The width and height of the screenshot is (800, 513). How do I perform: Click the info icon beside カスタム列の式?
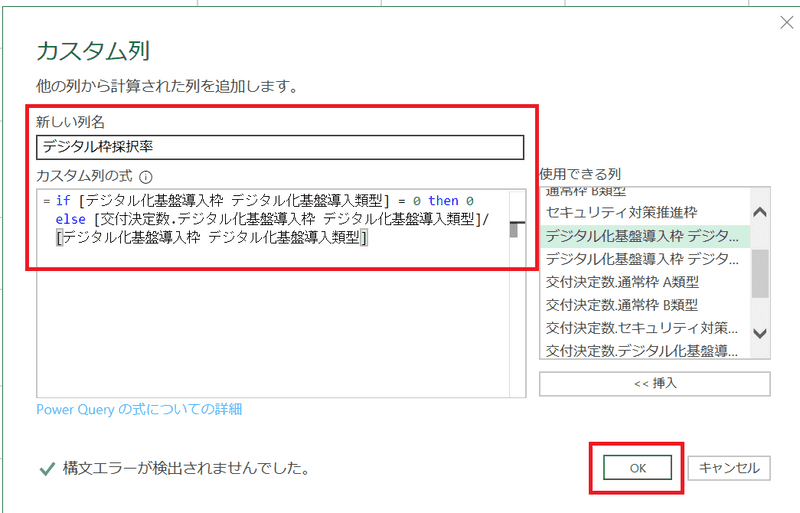pyautogui.click(x=146, y=177)
